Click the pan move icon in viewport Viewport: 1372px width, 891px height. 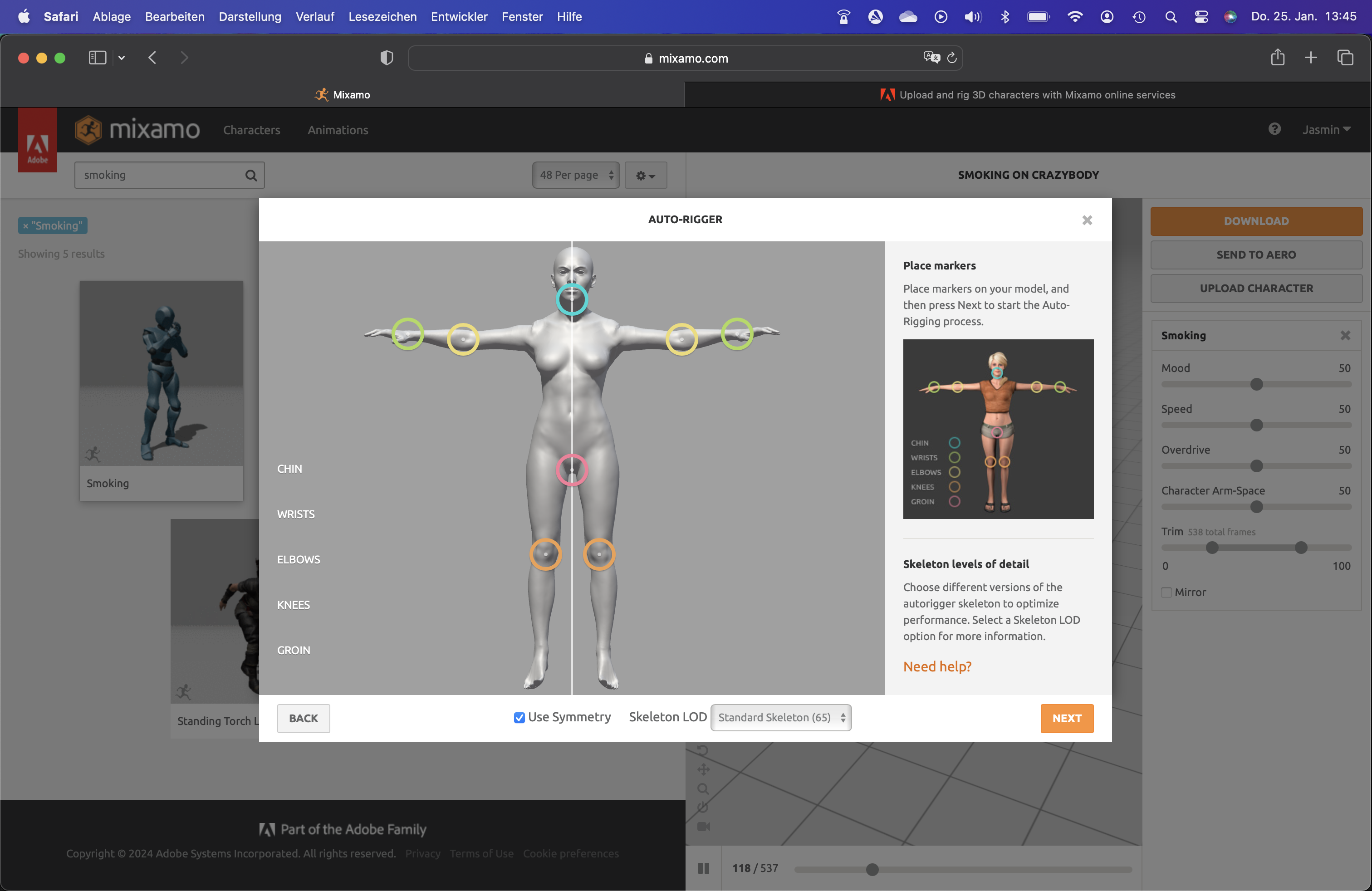[703, 769]
